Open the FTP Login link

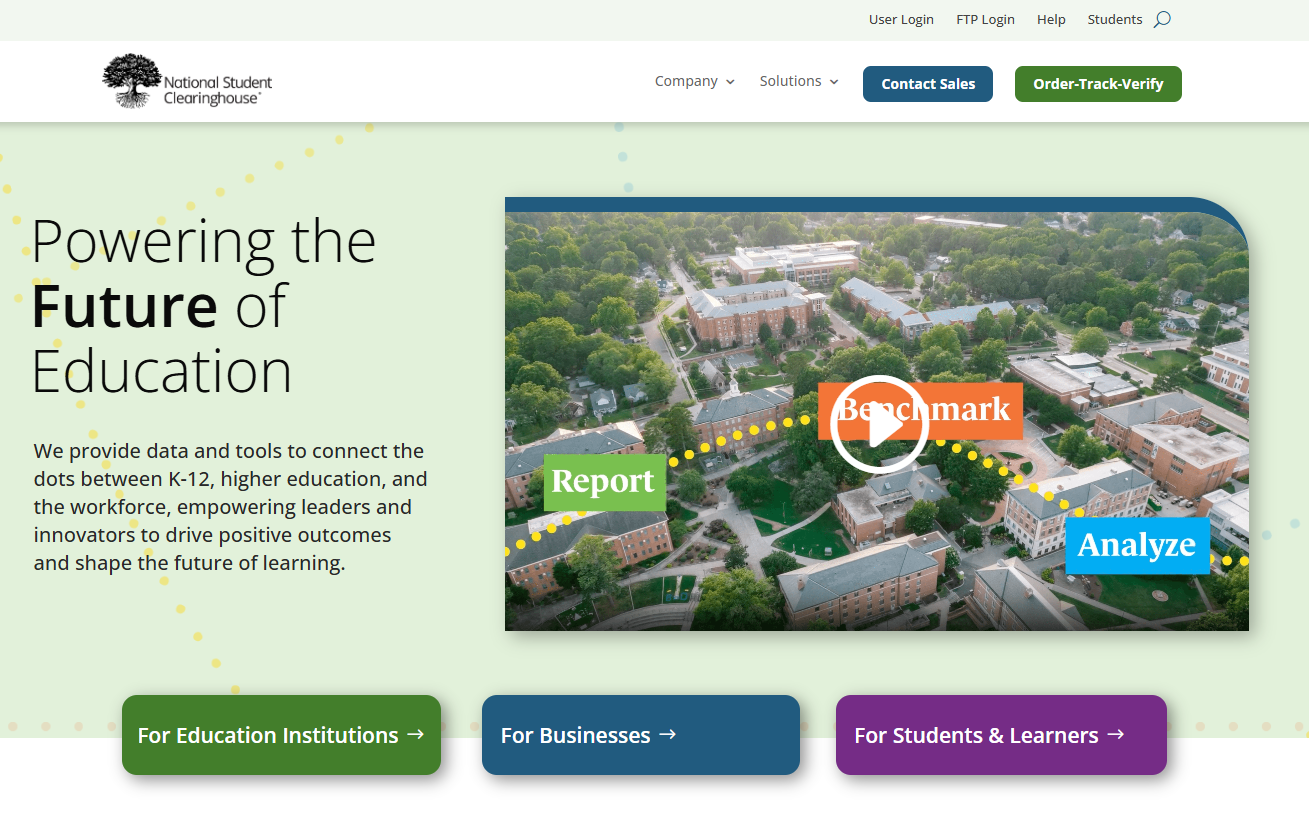coord(985,19)
